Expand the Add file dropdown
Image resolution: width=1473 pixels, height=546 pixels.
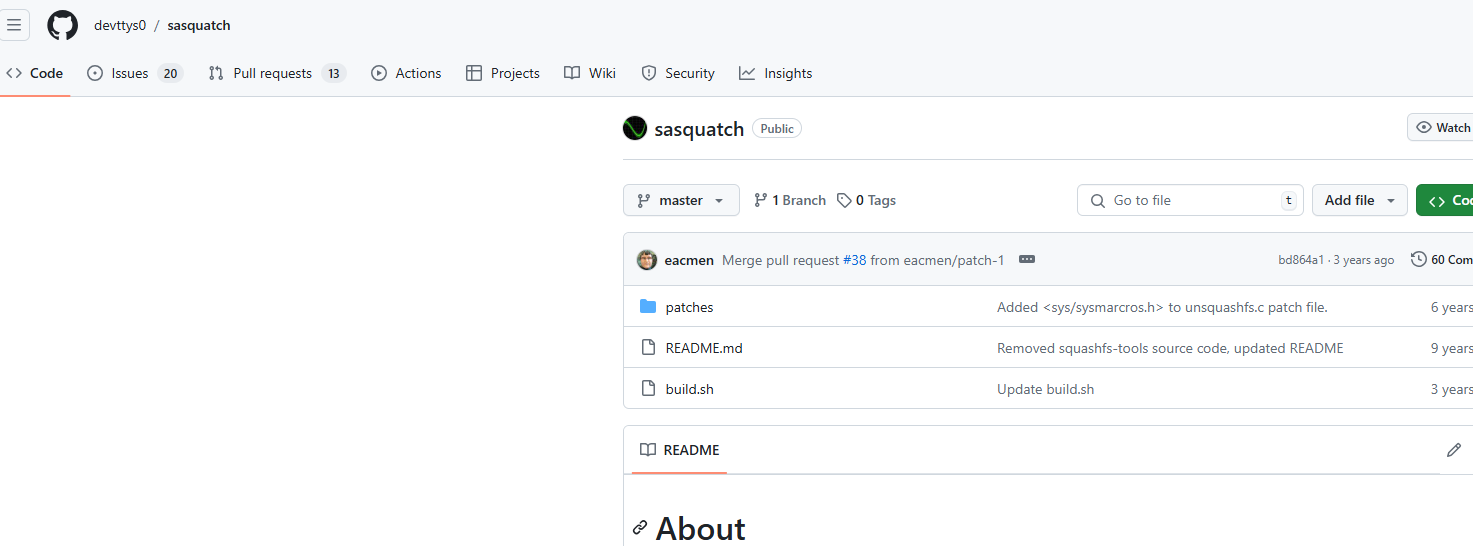pos(1359,200)
